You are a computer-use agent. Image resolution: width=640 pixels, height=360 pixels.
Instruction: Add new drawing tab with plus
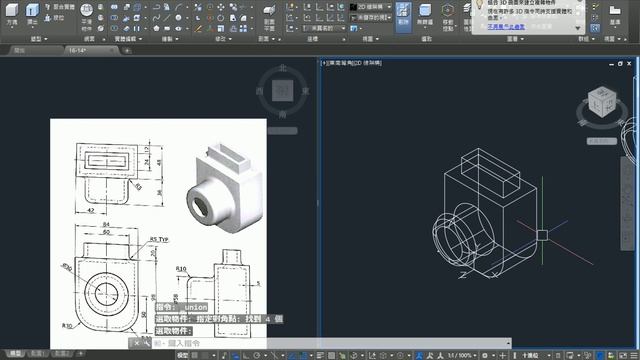coord(127,51)
